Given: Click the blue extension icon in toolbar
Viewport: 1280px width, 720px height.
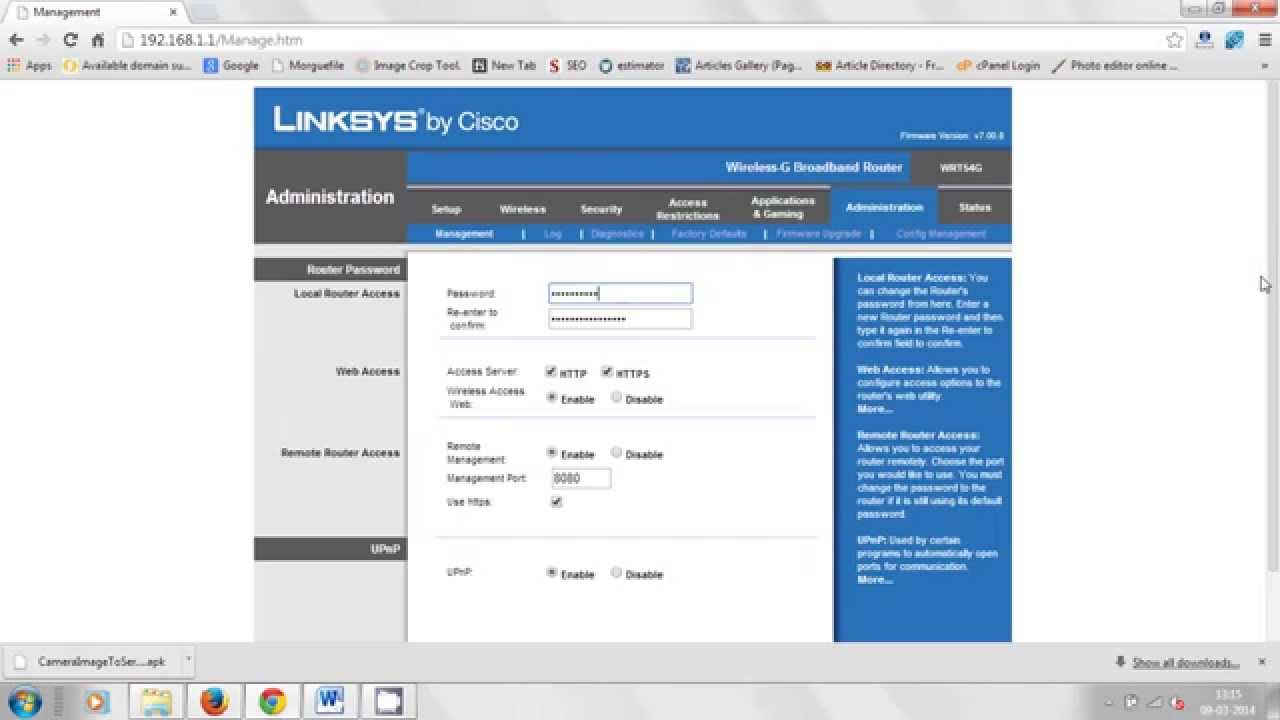Looking at the screenshot, I should pos(1235,40).
